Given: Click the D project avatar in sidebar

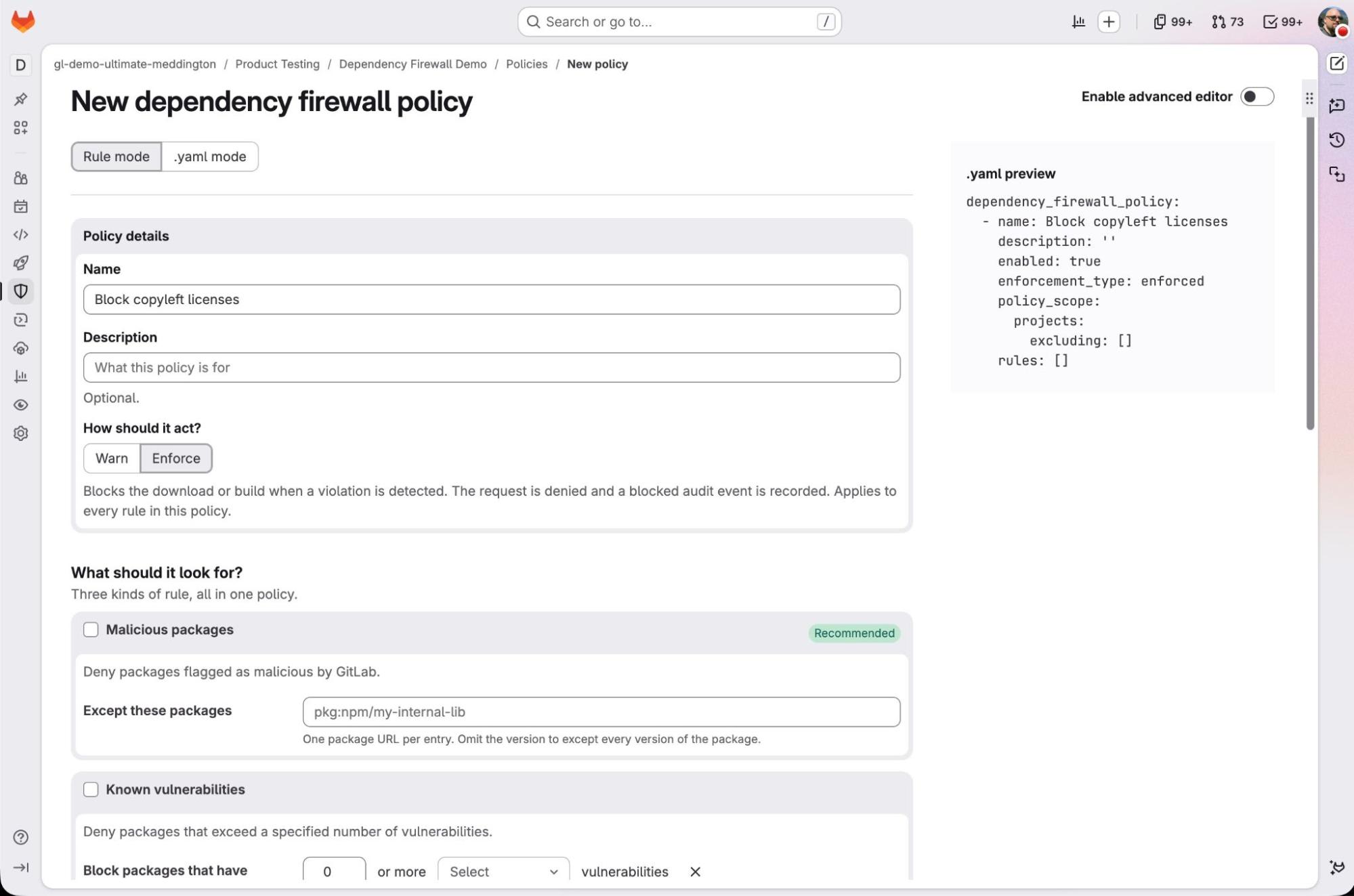Looking at the screenshot, I should [x=21, y=65].
